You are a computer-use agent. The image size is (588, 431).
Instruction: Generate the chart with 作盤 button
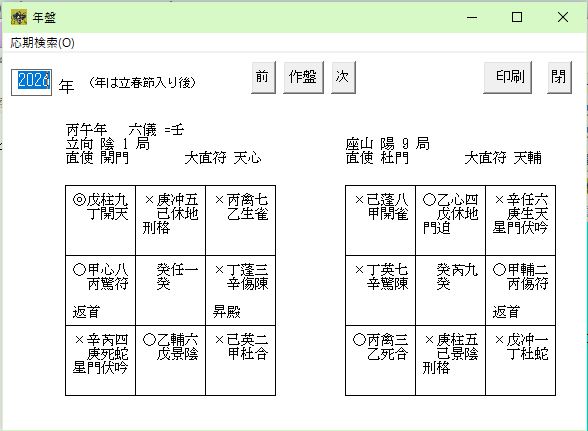(x=303, y=77)
